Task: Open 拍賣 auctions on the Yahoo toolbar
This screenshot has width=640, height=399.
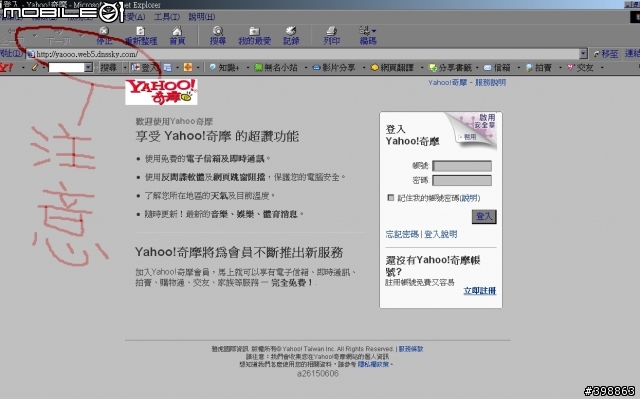Action: click(539, 67)
